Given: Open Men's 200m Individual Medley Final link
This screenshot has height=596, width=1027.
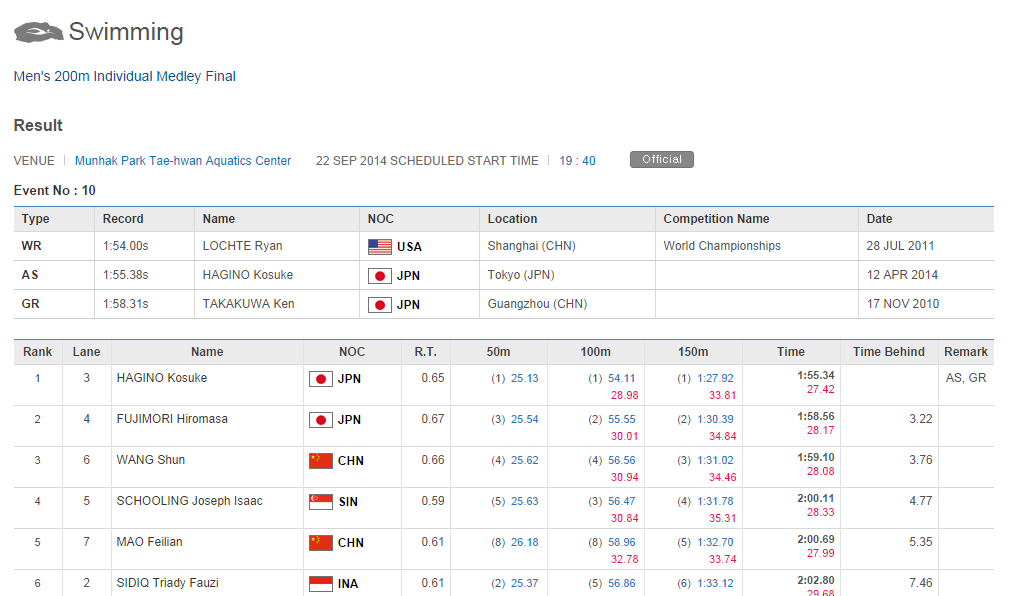Looking at the screenshot, I should (125, 76).
